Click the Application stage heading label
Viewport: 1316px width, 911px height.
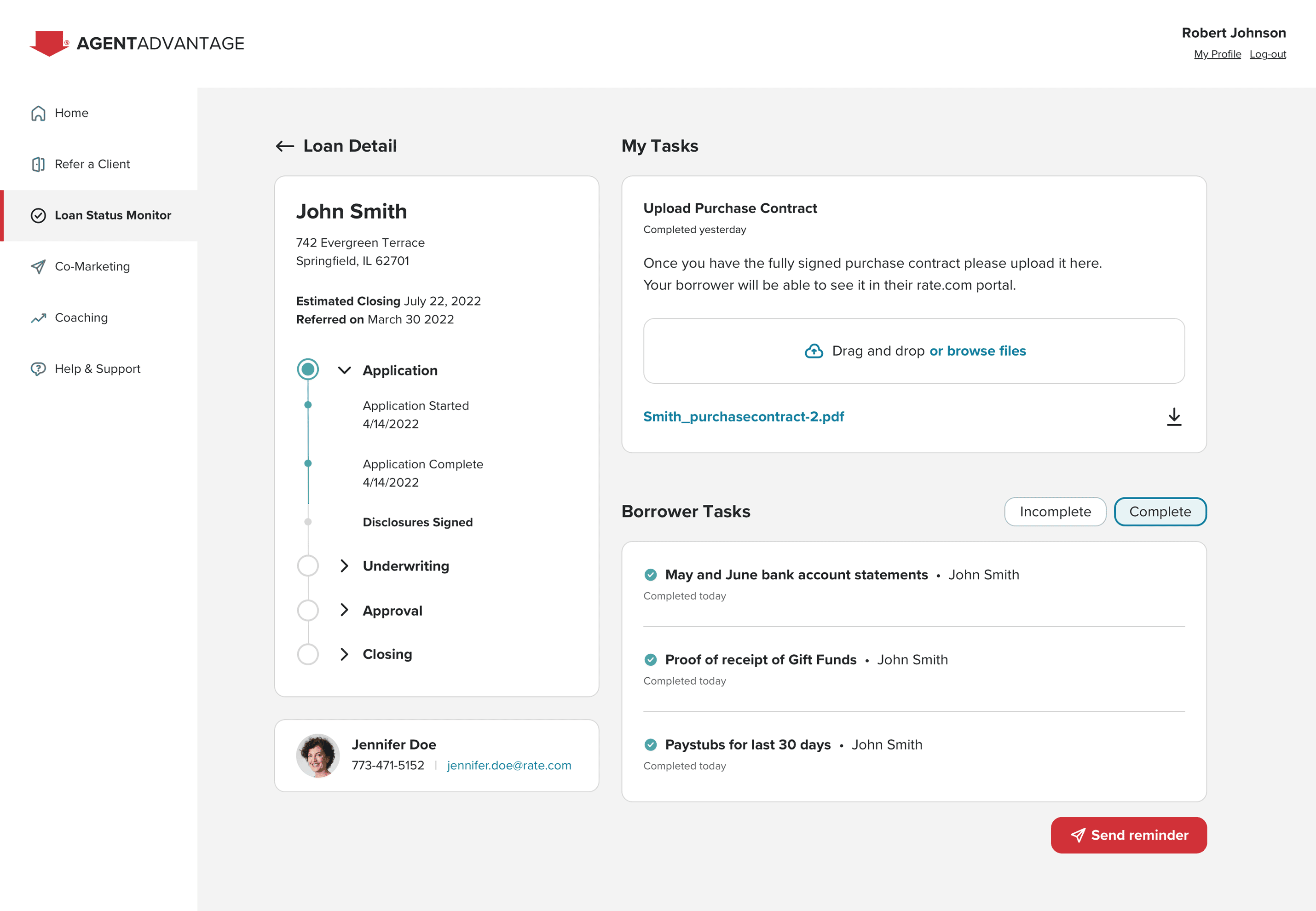(x=400, y=370)
